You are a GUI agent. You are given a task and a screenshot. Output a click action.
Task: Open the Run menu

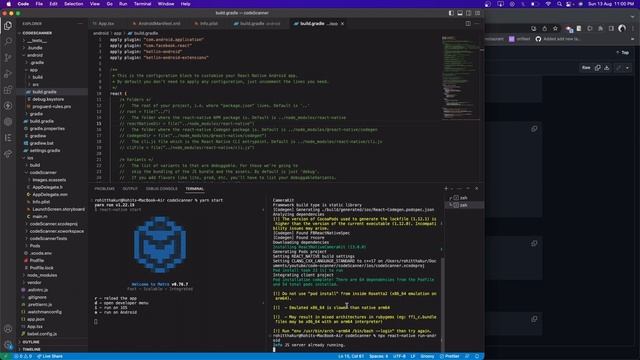point(123,4)
